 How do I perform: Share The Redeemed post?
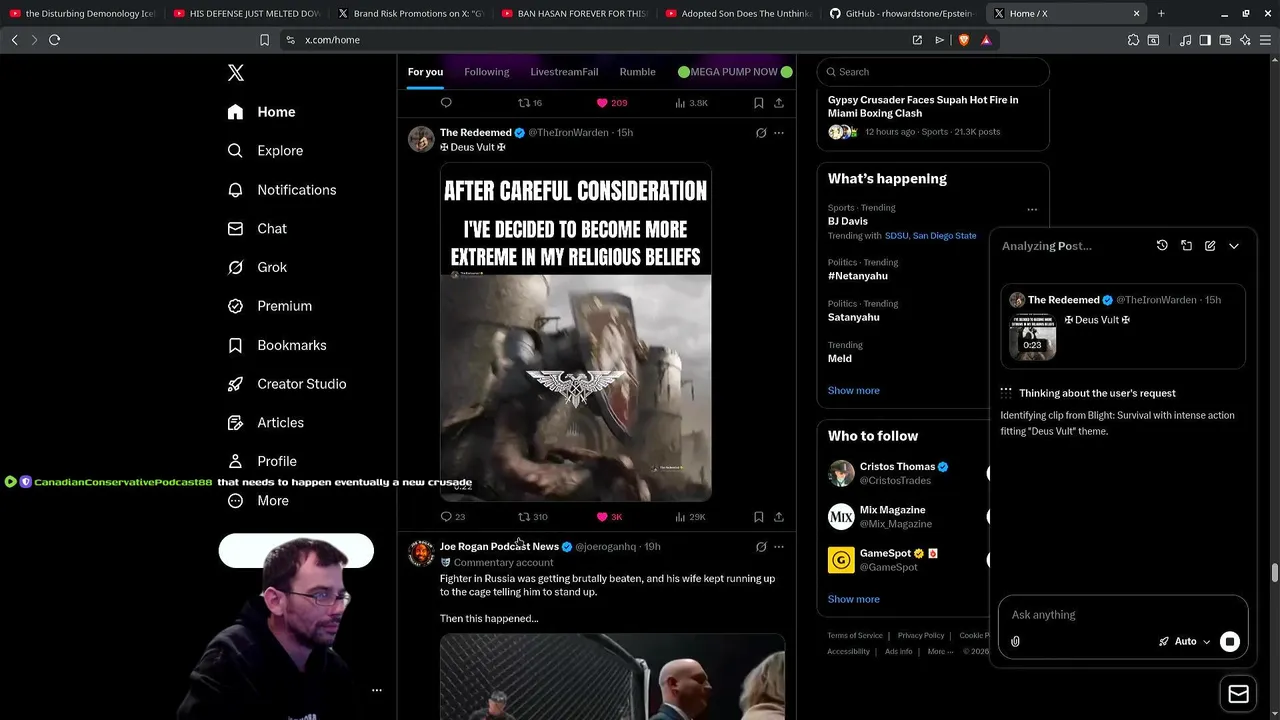pos(779,517)
